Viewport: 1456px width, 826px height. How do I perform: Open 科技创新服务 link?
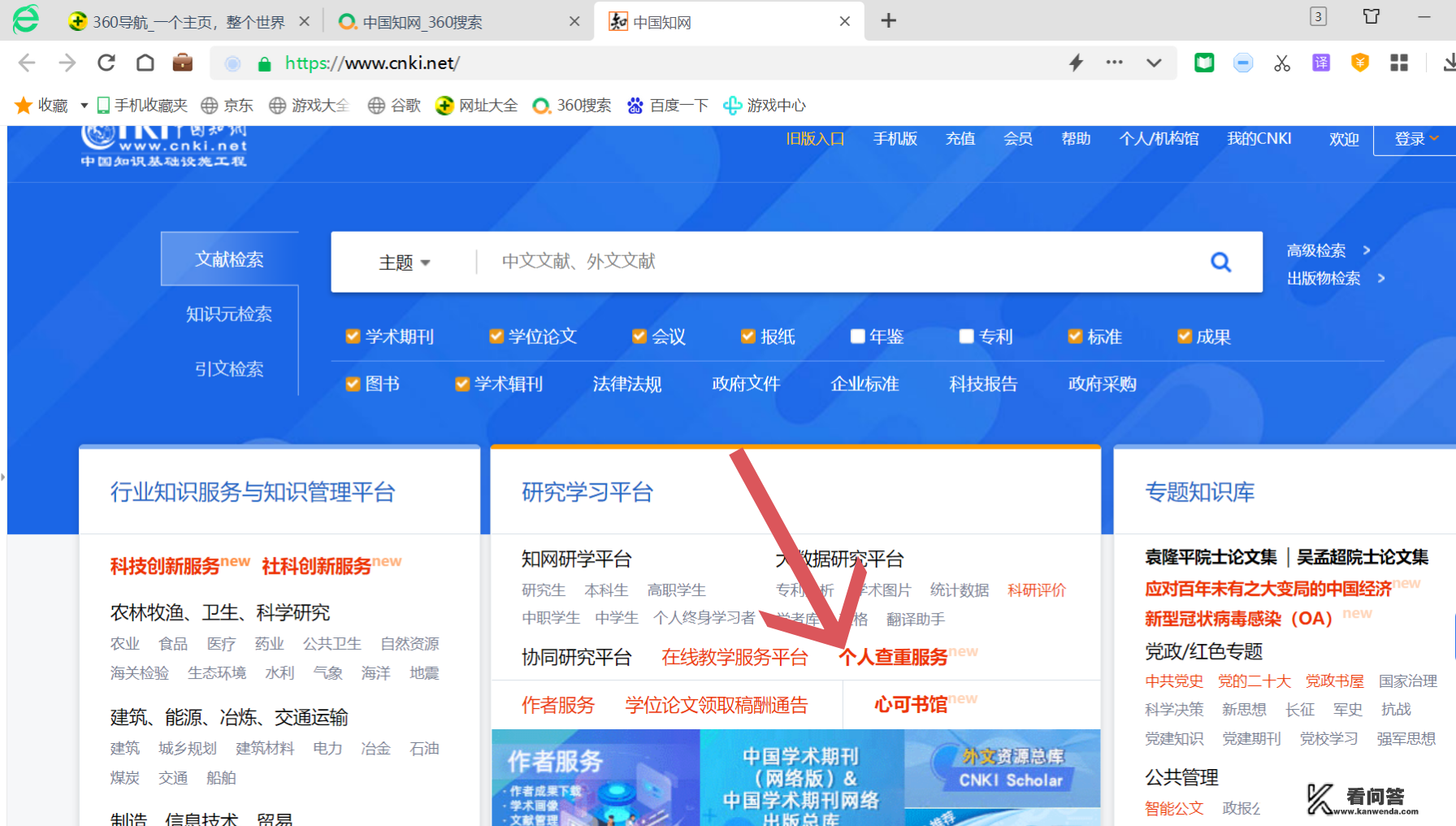pos(165,566)
